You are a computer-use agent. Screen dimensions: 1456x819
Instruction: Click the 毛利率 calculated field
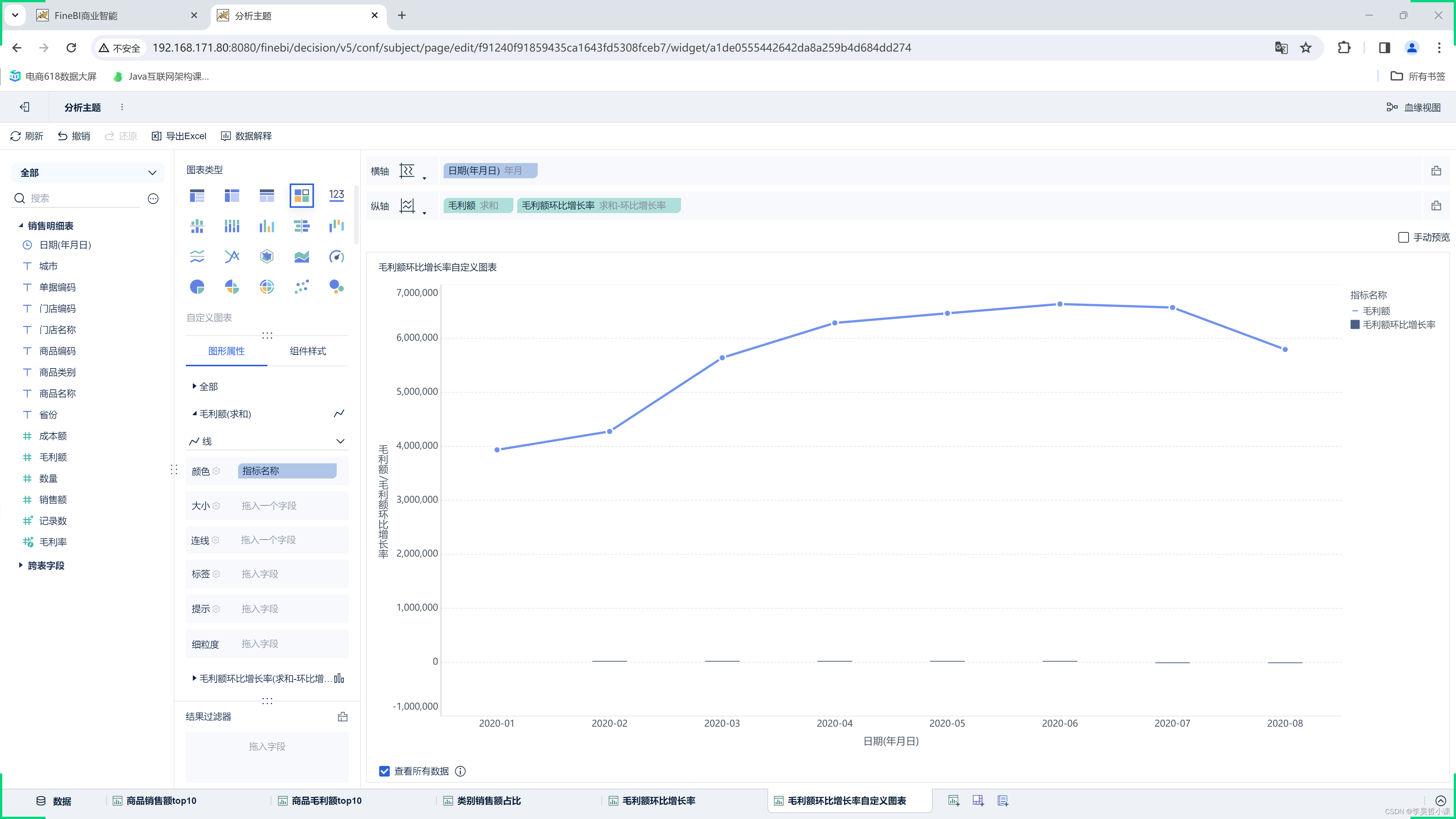(53, 542)
